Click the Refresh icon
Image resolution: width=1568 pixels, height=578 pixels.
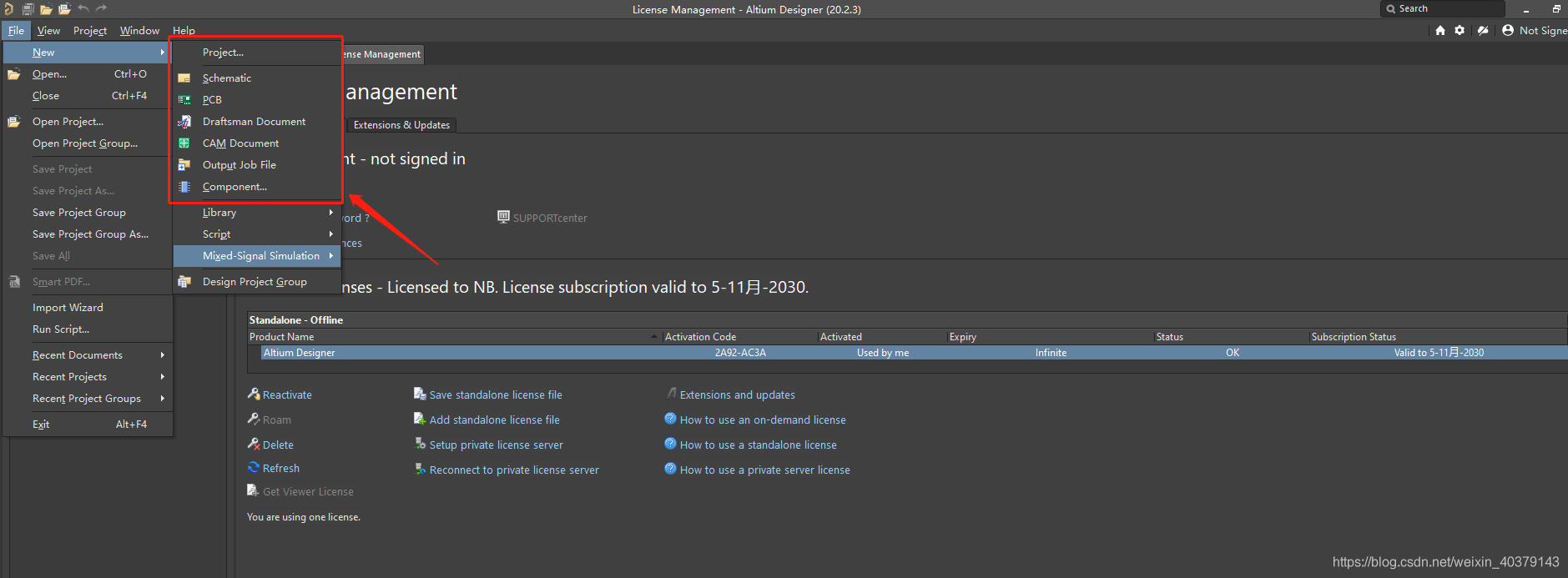(254, 467)
